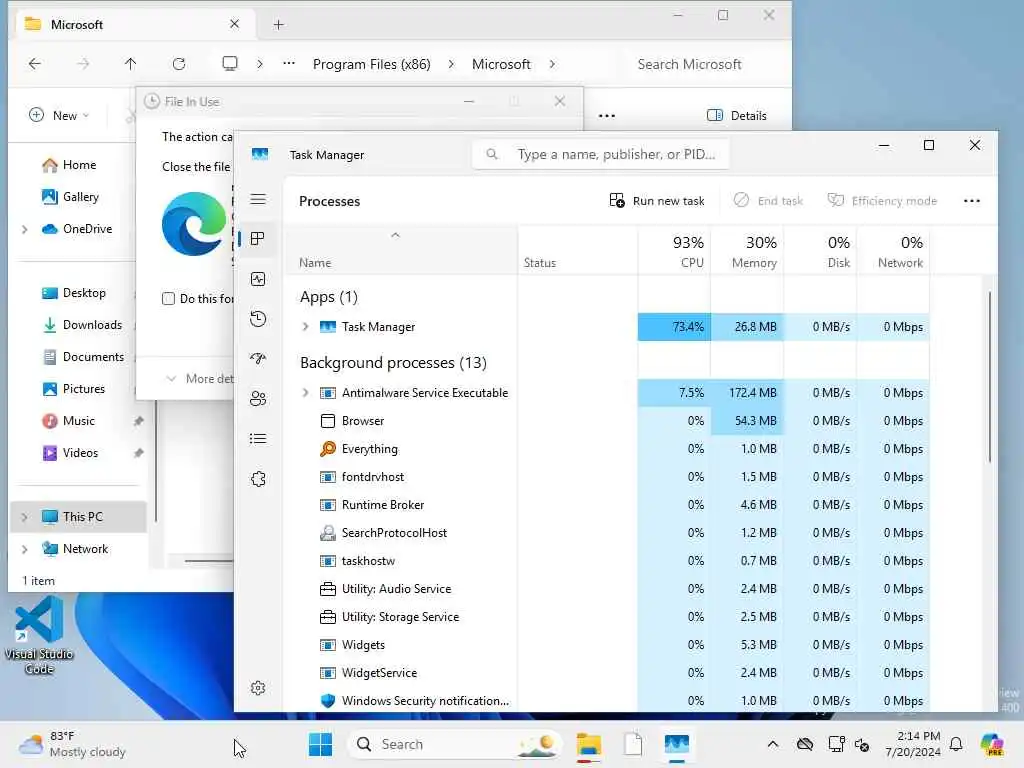The width and height of the screenshot is (1024, 768).
Task: Expand Antimalware Service Executable row
Action: tap(305, 392)
